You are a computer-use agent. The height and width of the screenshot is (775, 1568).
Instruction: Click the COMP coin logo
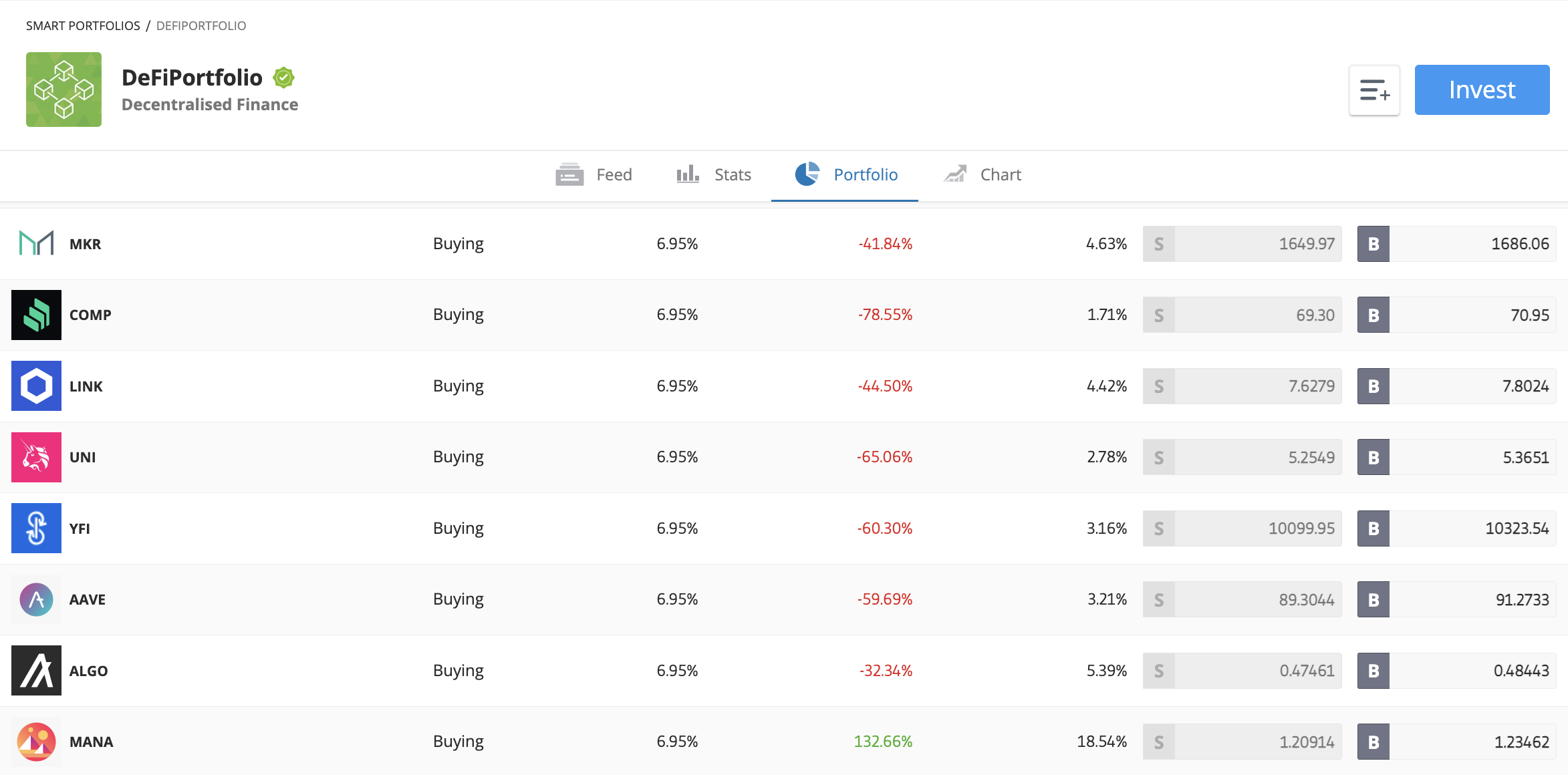tap(36, 315)
